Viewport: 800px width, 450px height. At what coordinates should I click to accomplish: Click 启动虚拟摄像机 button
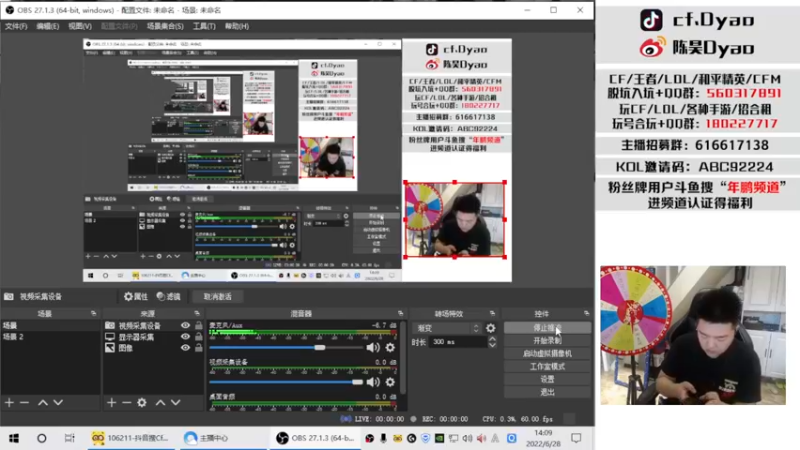[547, 353]
